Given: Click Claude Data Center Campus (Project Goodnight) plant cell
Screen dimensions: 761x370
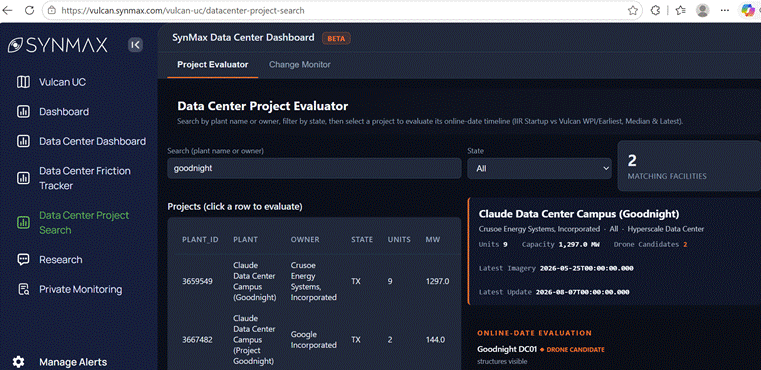Looking at the screenshot, I should pos(254,340).
